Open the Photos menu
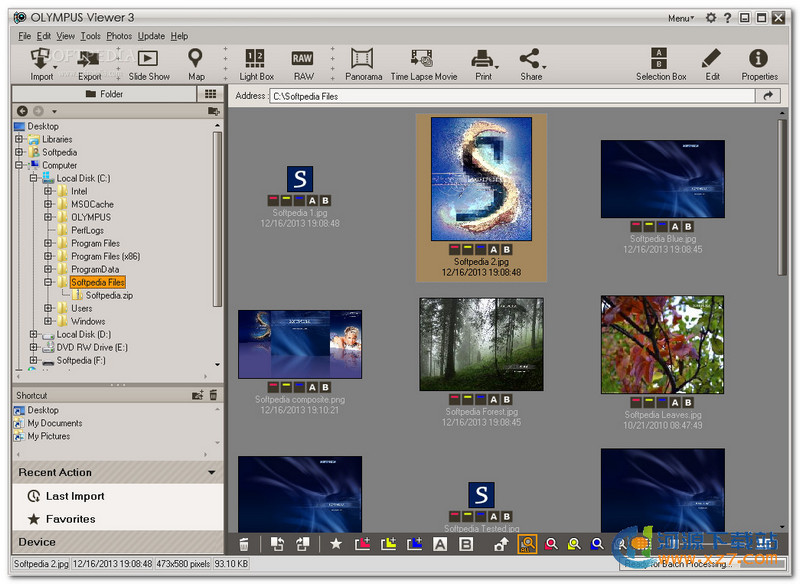Screen dimensions: 800x584 [x=119, y=35]
